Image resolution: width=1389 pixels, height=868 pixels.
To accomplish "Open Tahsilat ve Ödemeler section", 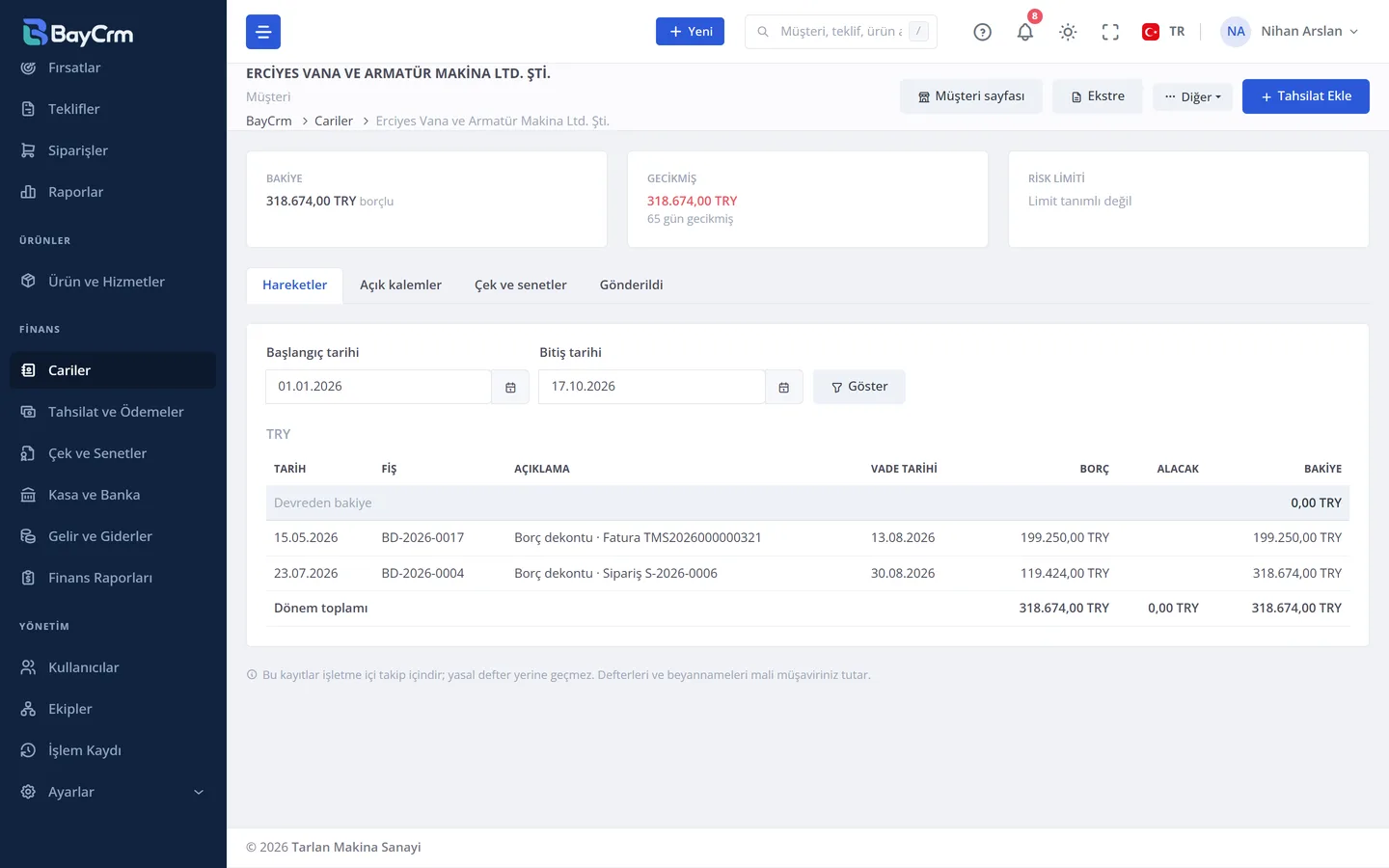I will pos(113,412).
